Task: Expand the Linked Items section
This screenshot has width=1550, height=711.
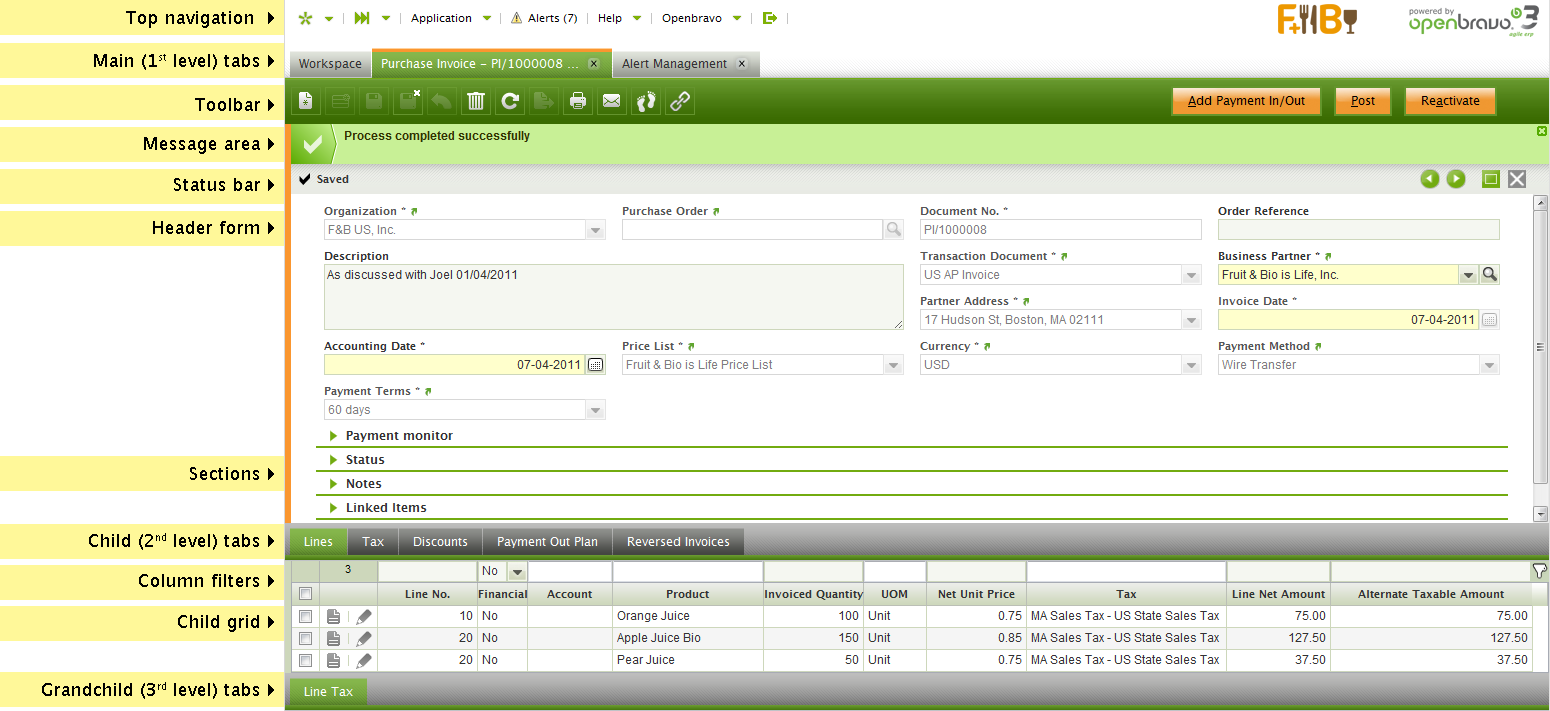Action: [386, 508]
